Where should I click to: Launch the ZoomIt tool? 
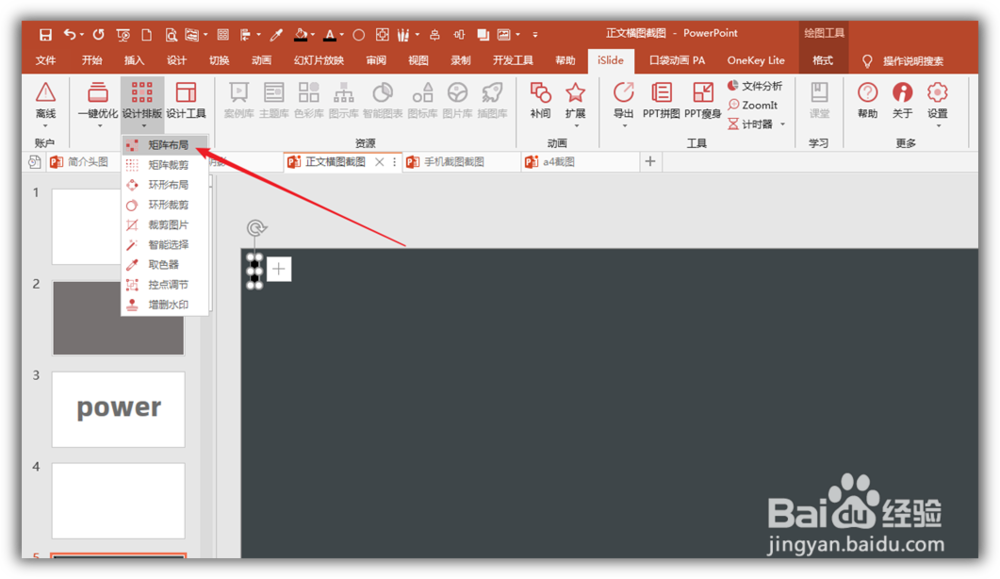coord(753,105)
